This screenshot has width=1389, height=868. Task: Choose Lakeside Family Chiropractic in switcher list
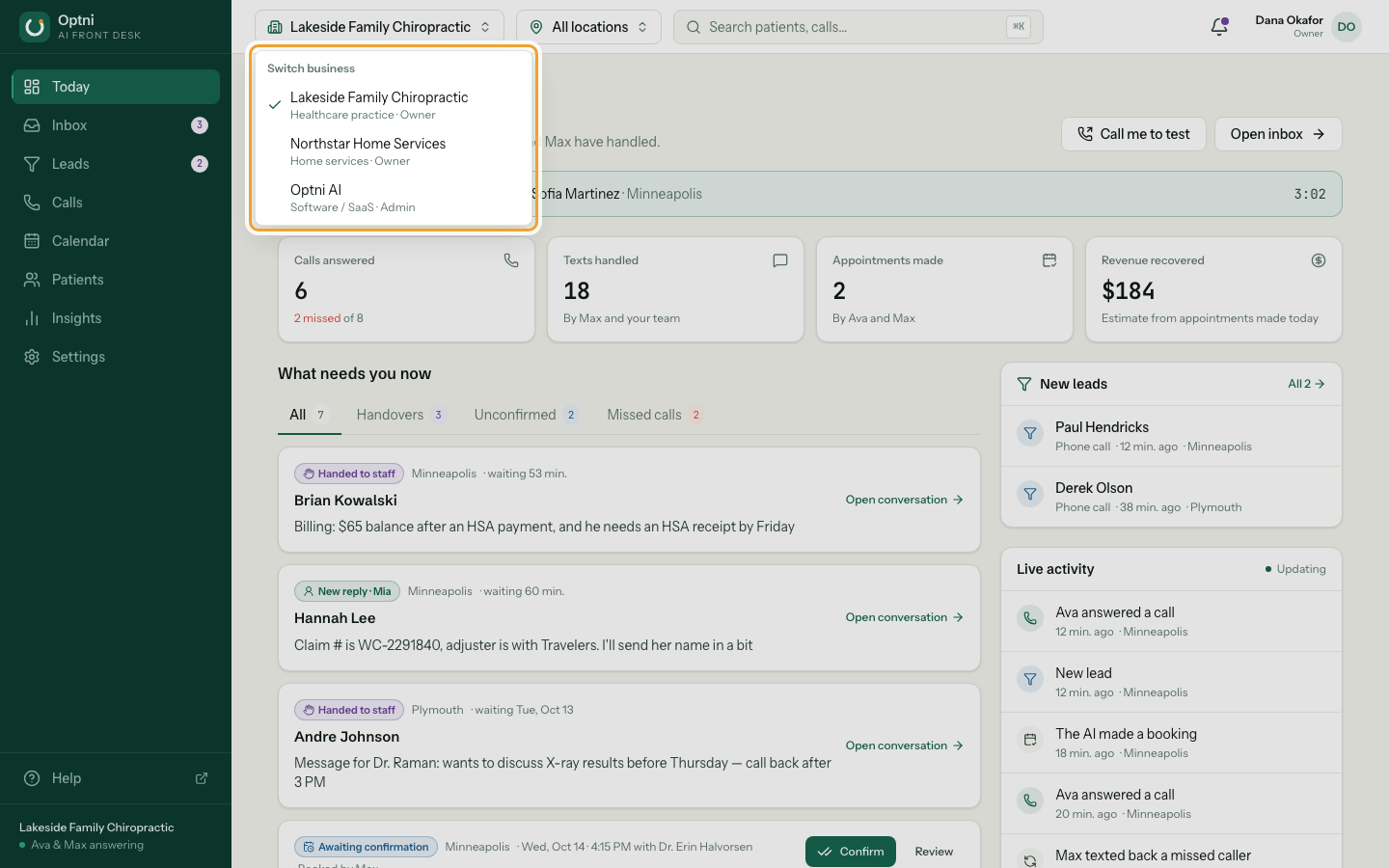(x=394, y=105)
